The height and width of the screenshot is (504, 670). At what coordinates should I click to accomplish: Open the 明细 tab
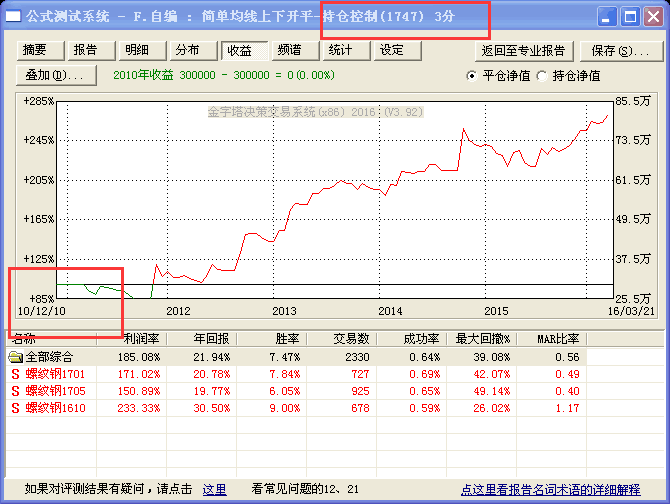click(137, 51)
